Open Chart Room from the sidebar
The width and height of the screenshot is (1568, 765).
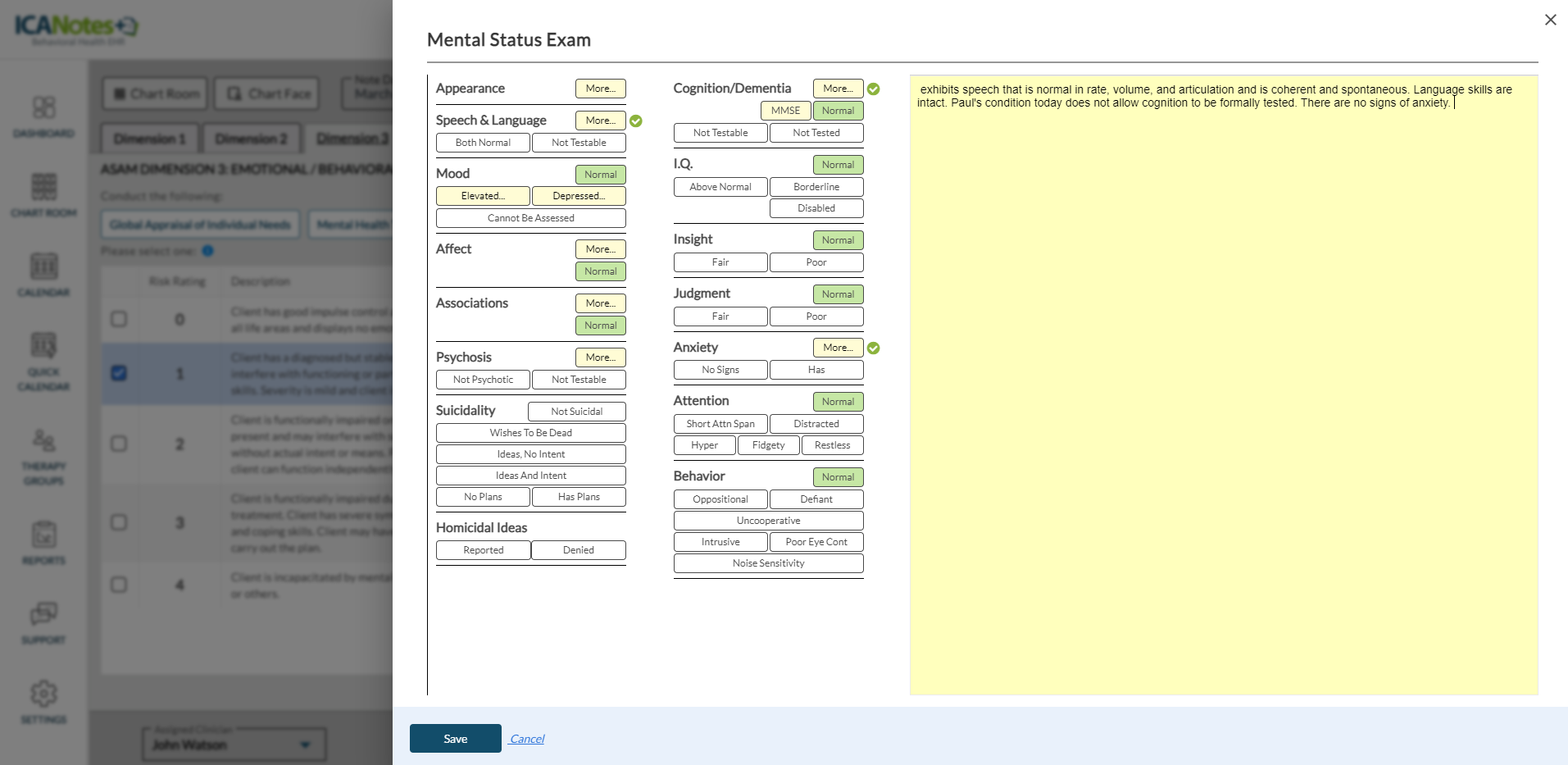43,194
